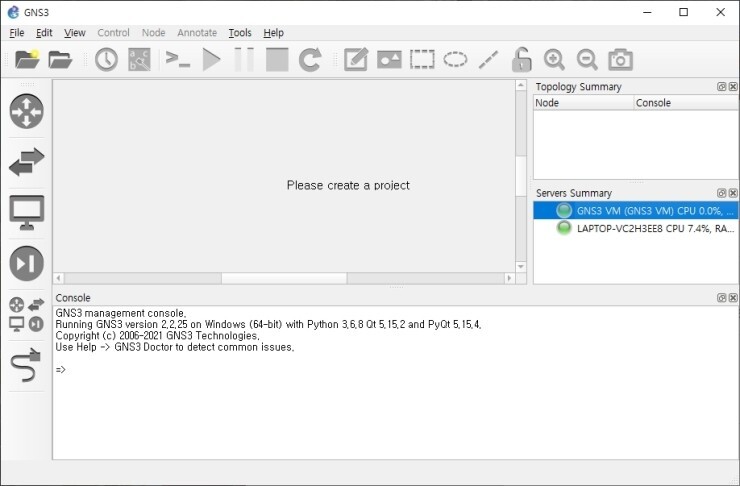Image resolution: width=740 pixels, height=486 pixels.
Task: Click the Zoom in magnifier icon
Action: (x=554, y=60)
